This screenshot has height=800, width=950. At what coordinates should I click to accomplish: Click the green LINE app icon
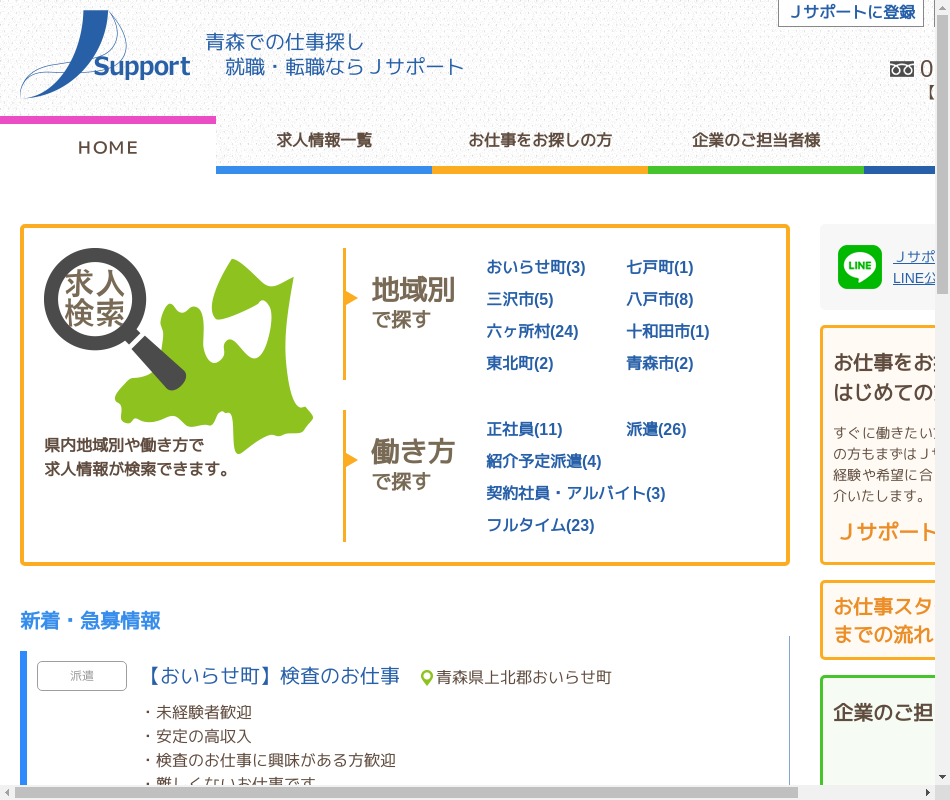860,267
